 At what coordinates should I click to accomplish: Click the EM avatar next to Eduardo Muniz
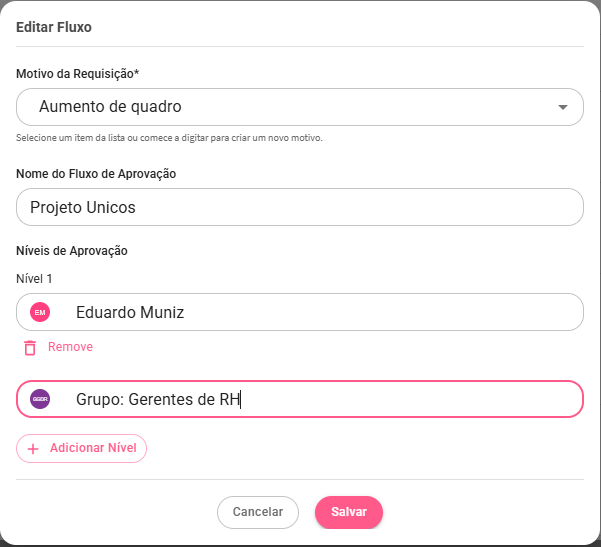40,312
